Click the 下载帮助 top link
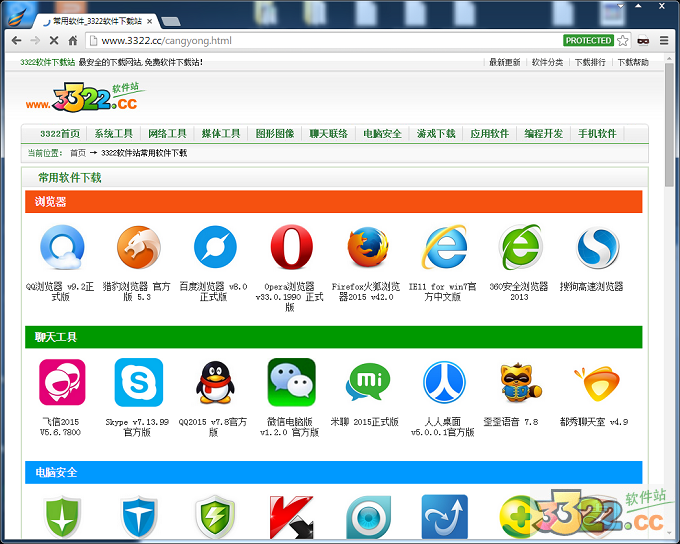Screen dimensions: 680x544 pyautogui.click(x=633, y=62)
